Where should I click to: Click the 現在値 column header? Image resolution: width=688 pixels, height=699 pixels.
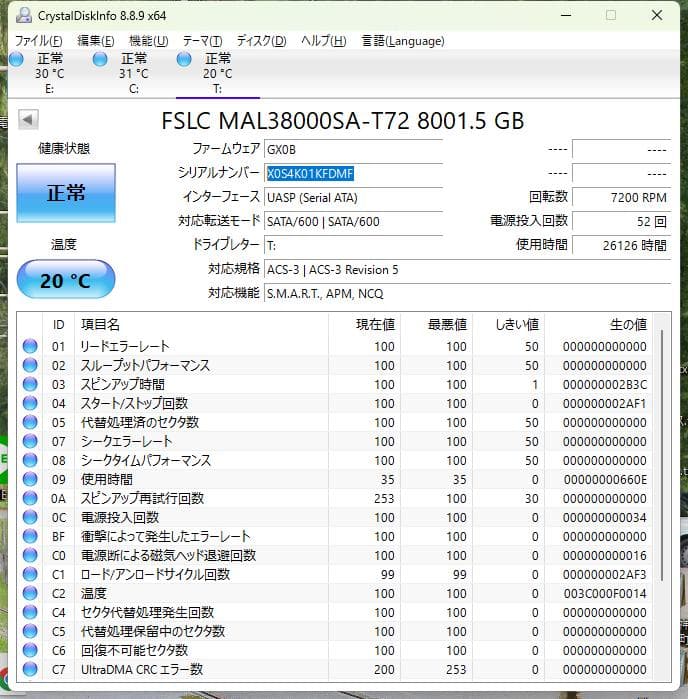(365, 325)
